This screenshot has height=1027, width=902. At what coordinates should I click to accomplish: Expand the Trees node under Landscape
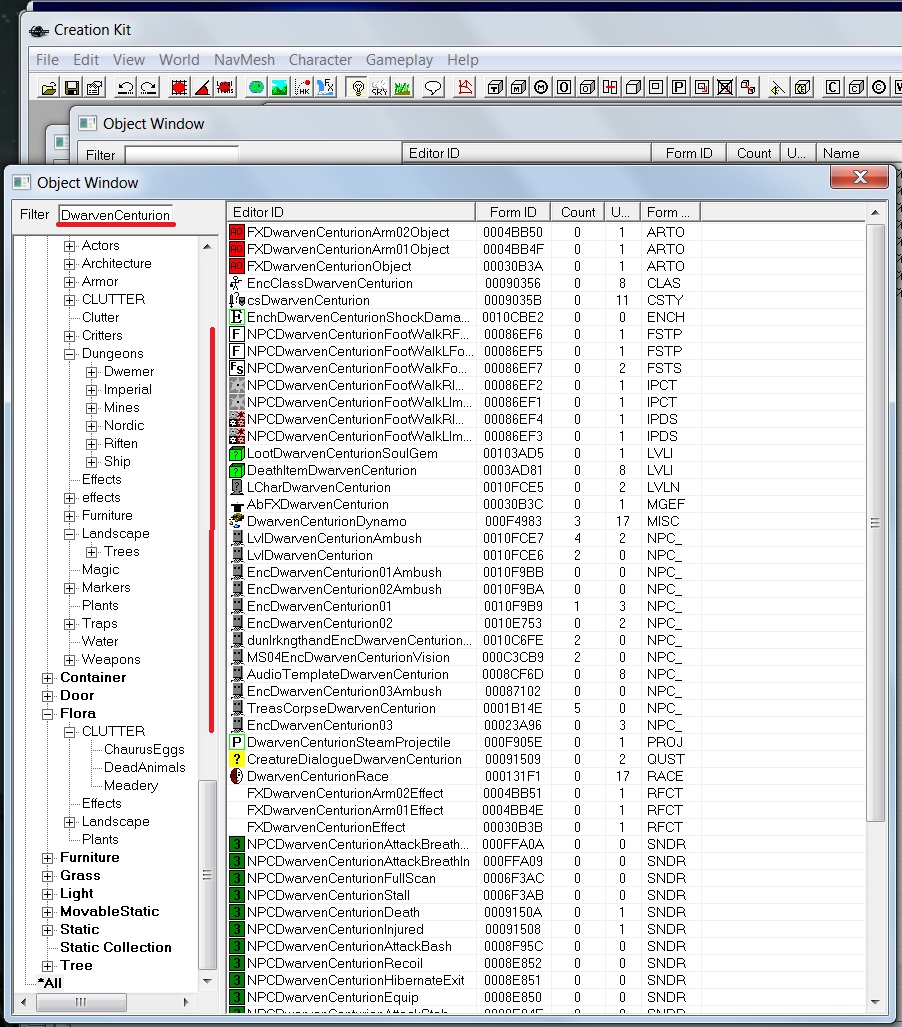[92, 552]
